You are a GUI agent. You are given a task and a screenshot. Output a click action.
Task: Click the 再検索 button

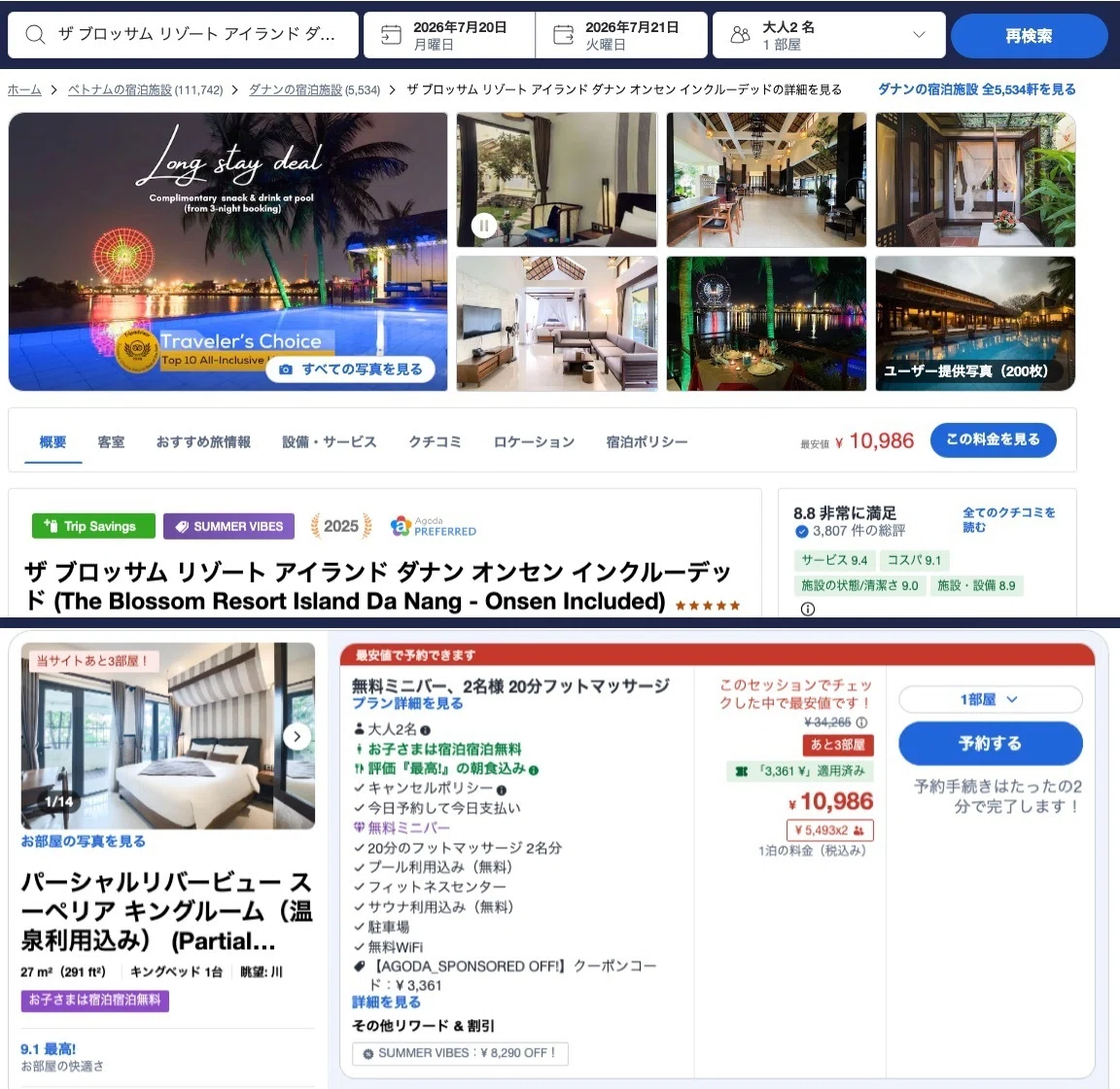point(1029,35)
